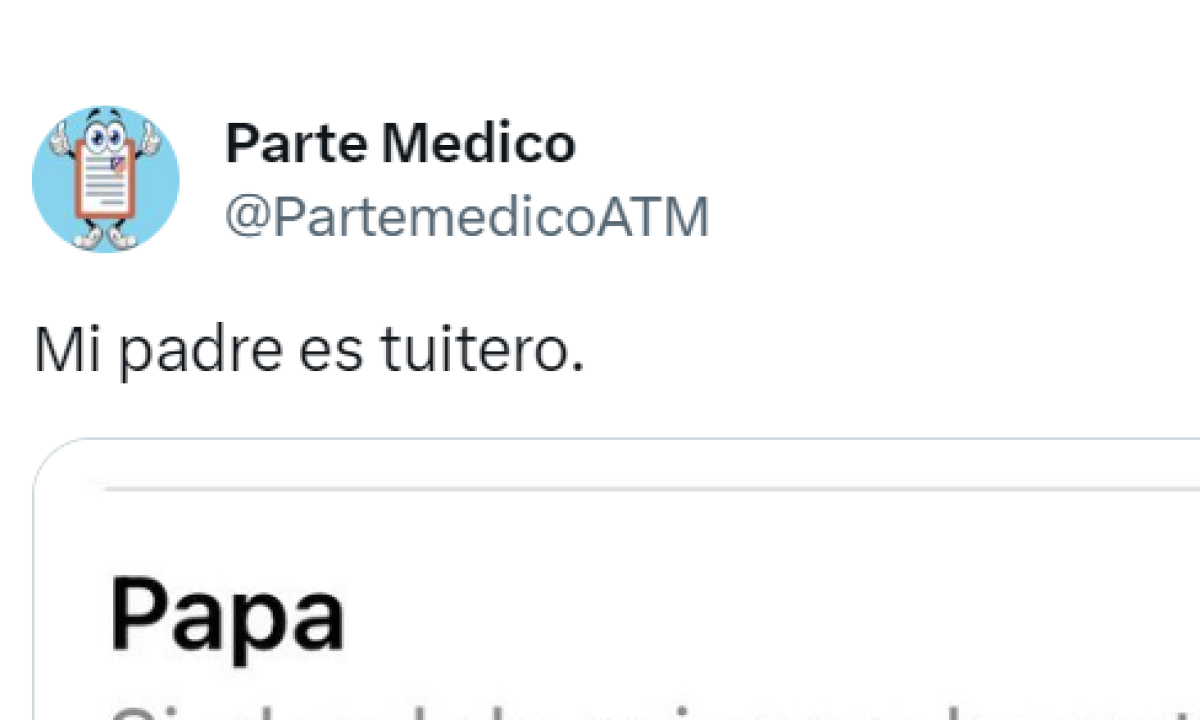
Task: Click the horizontal divider inside the embedded card
Action: click(x=650, y=489)
